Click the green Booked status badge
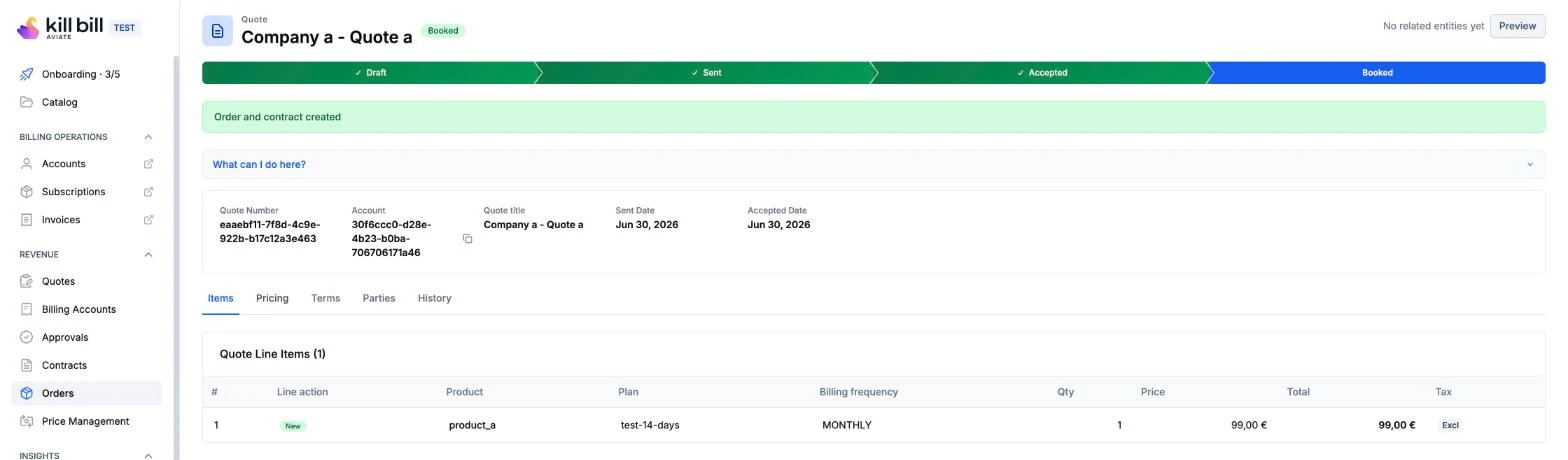Screen dimensions: 1568x460 coord(443,31)
